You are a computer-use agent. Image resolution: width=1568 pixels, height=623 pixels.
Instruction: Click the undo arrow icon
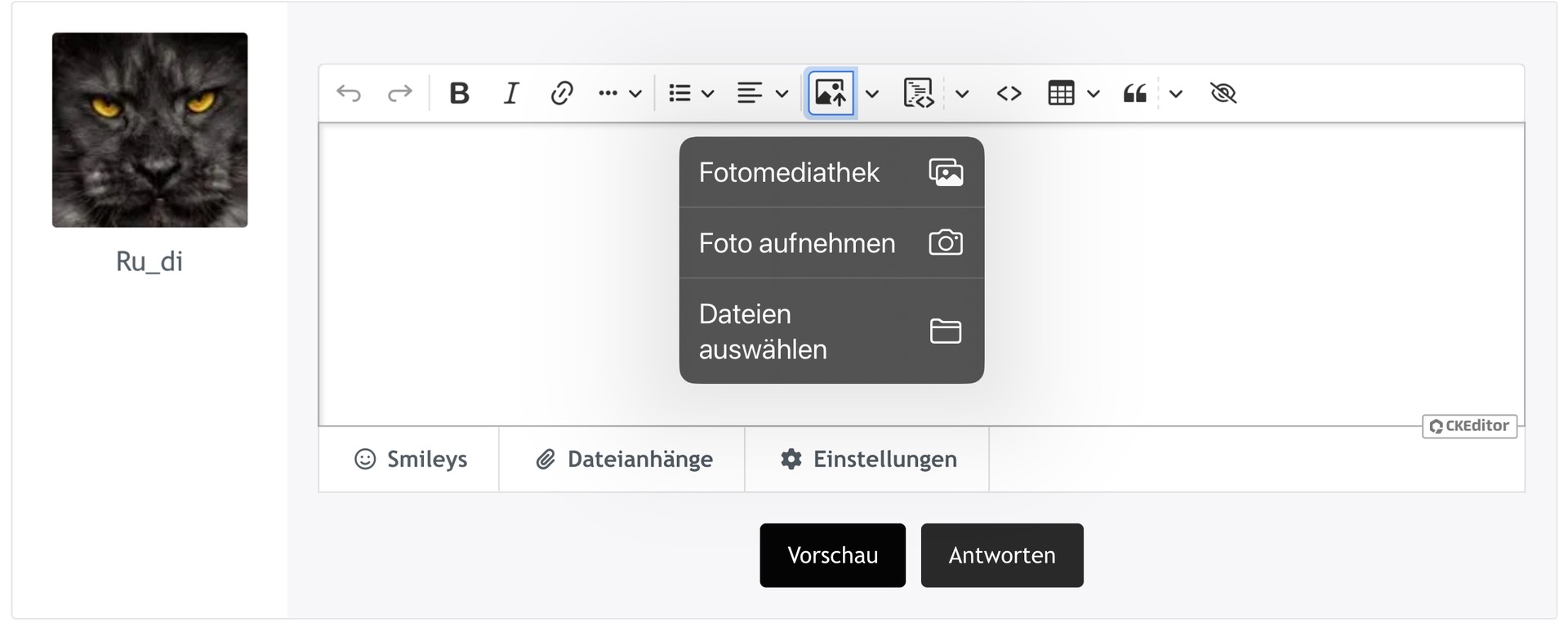[x=349, y=94]
